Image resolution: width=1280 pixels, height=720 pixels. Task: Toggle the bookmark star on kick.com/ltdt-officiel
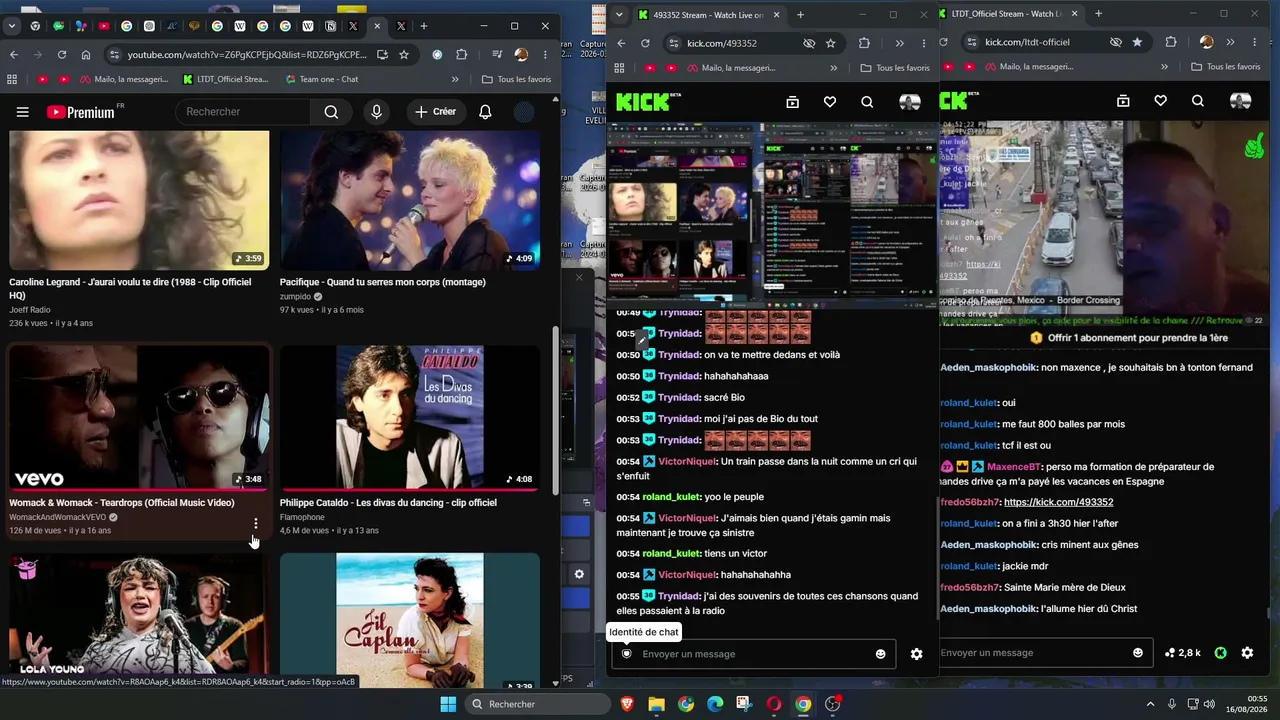(1138, 42)
